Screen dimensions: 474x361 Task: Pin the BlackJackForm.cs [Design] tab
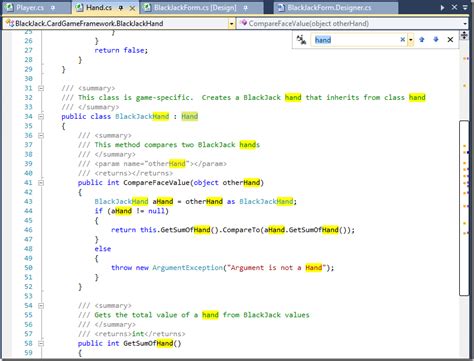click(x=245, y=8)
